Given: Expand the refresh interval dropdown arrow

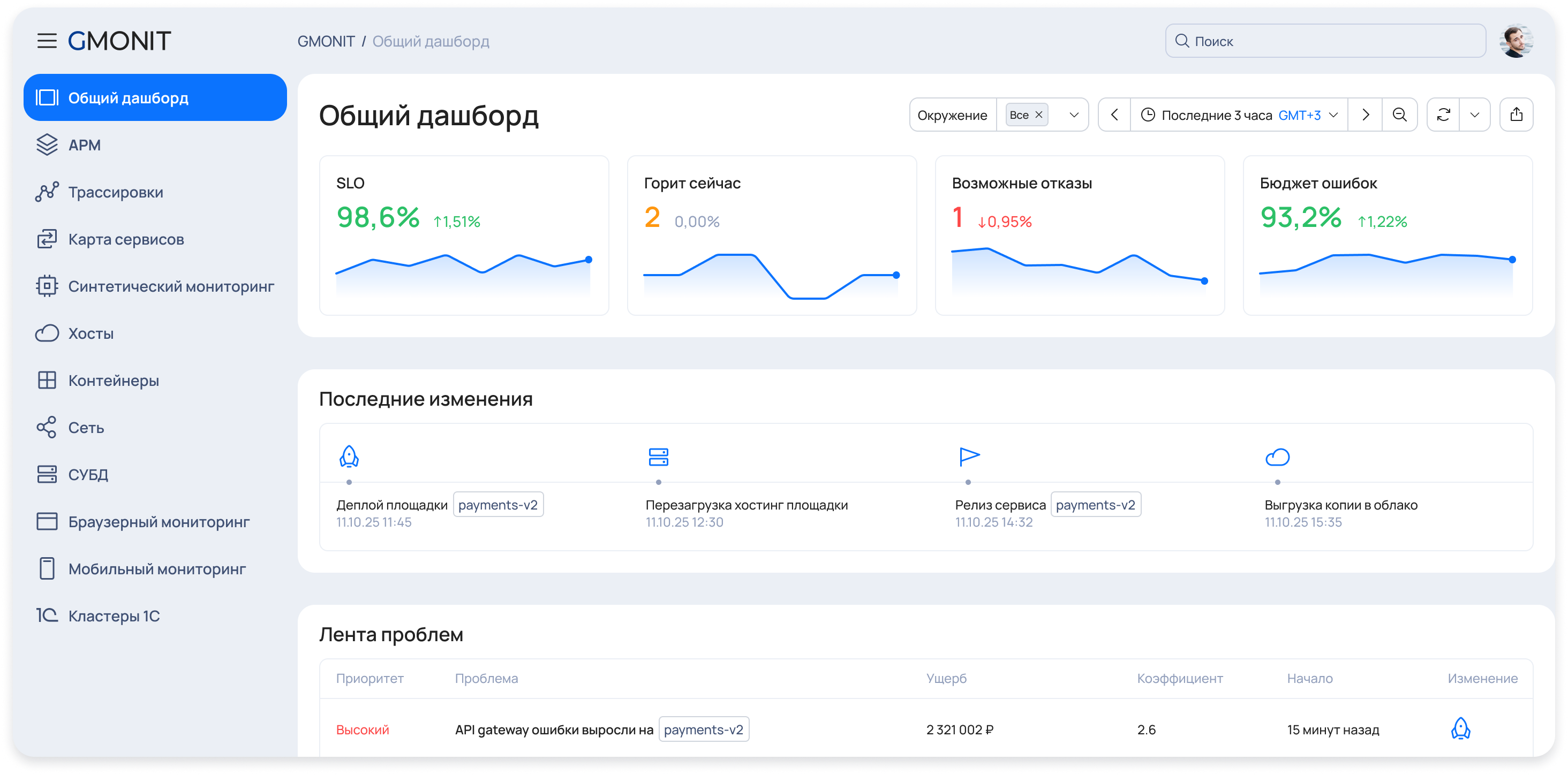Looking at the screenshot, I should [1474, 115].
